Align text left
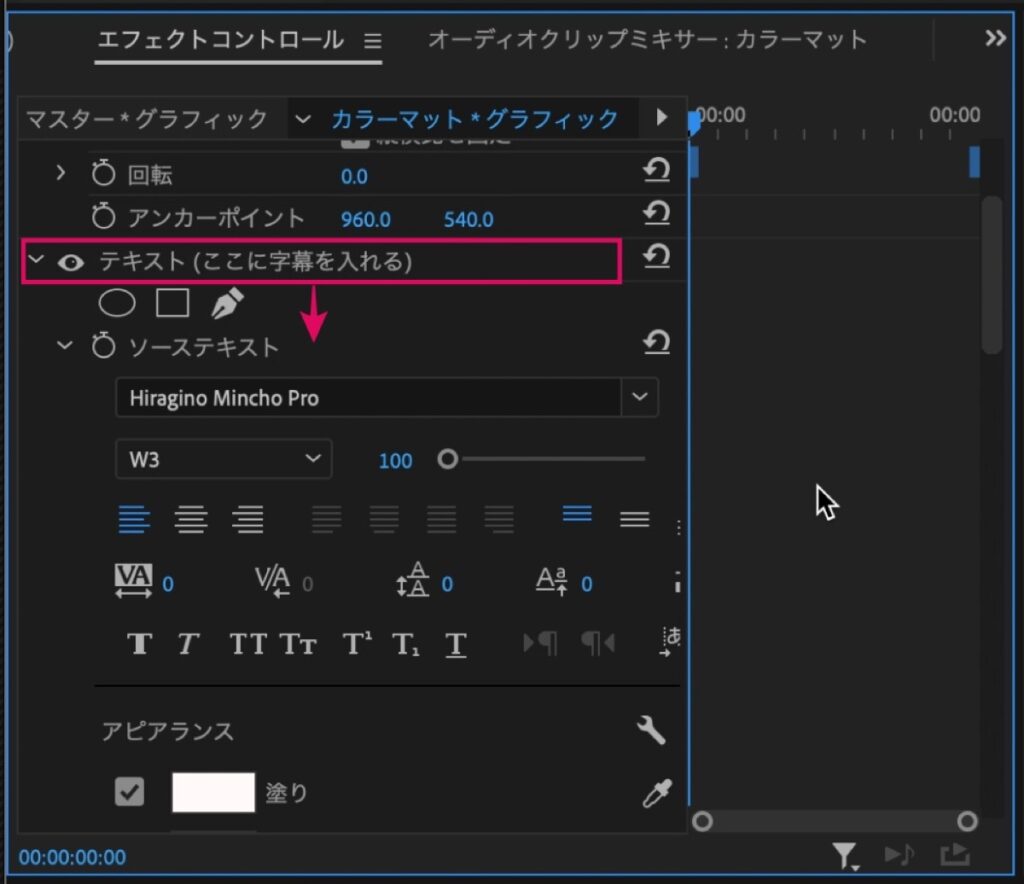Image resolution: width=1024 pixels, height=884 pixels. [134, 519]
